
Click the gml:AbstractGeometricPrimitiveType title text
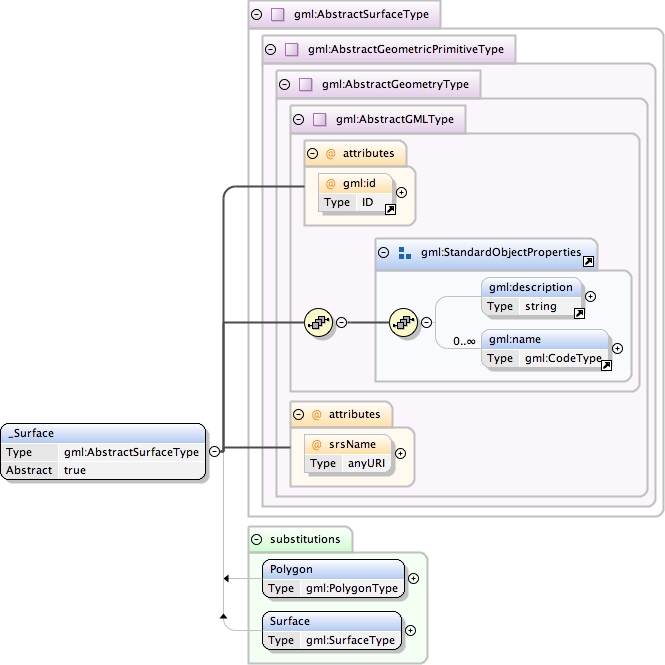click(406, 50)
